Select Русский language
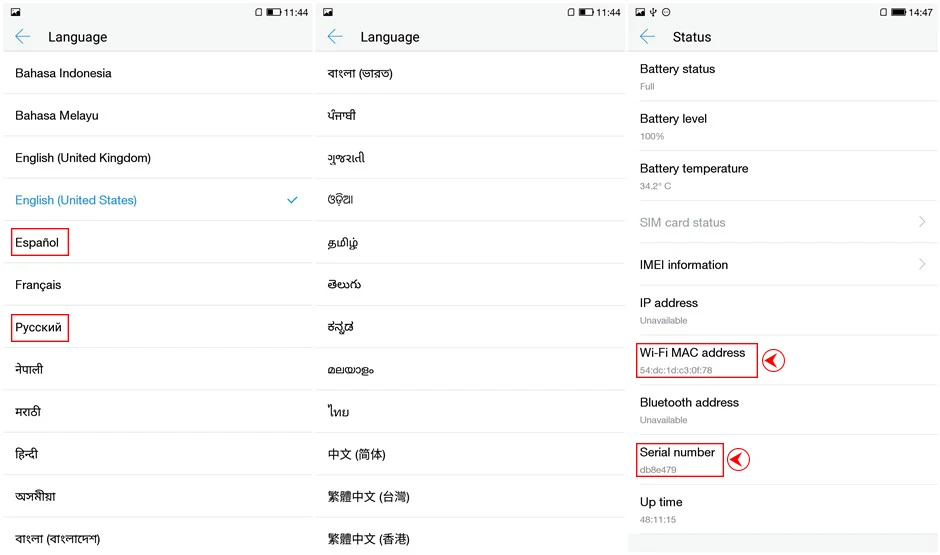This screenshot has width=940, height=555. [158, 327]
